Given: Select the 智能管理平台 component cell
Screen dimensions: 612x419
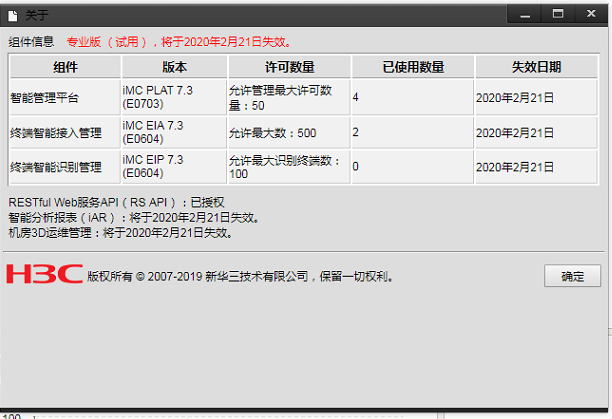Looking at the screenshot, I should [65, 97].
